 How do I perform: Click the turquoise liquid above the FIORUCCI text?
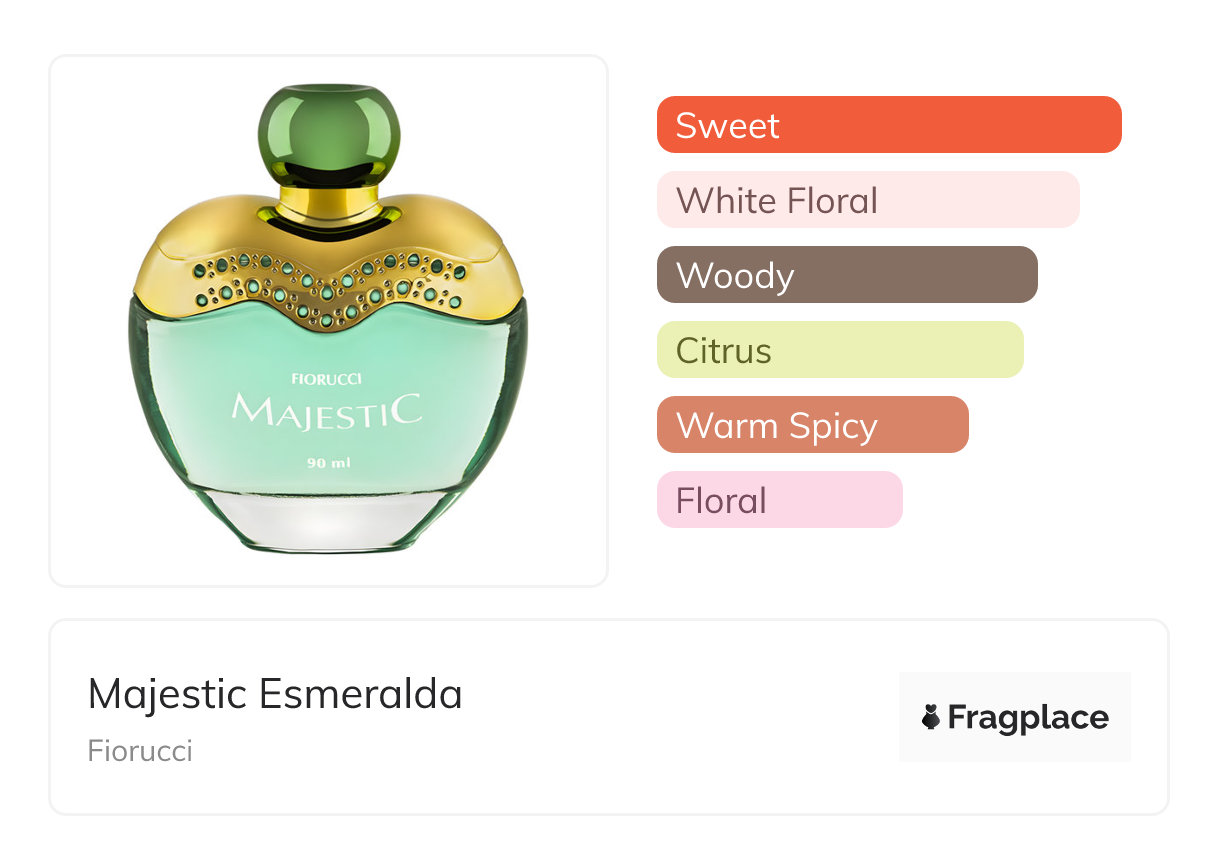[x=329, y=345]
